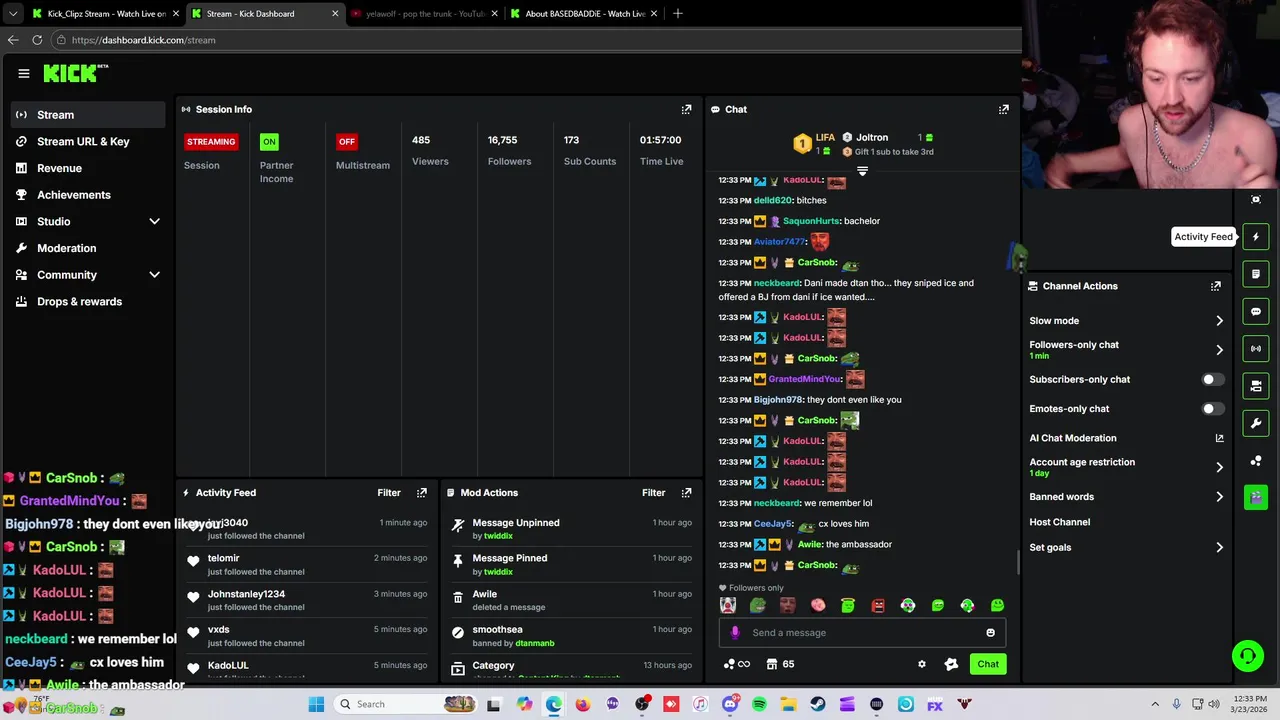
Task: Click the three-dots cluster icon in right rail
Action: (x=1256, y=460)
